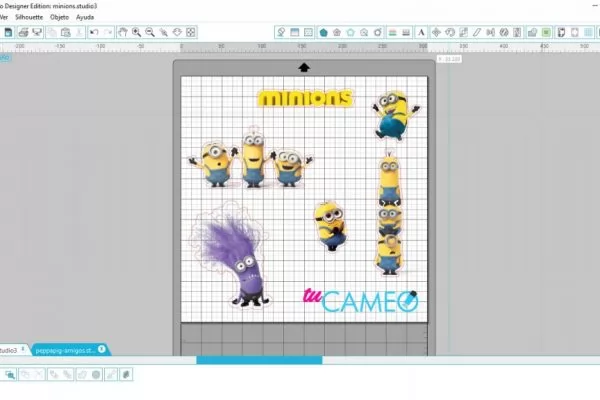Image resolution: width=600 pixels, height=400 pixels.
Task: Click the last bottom toolbar eraser-like icon
Action: tap(126, 374)
